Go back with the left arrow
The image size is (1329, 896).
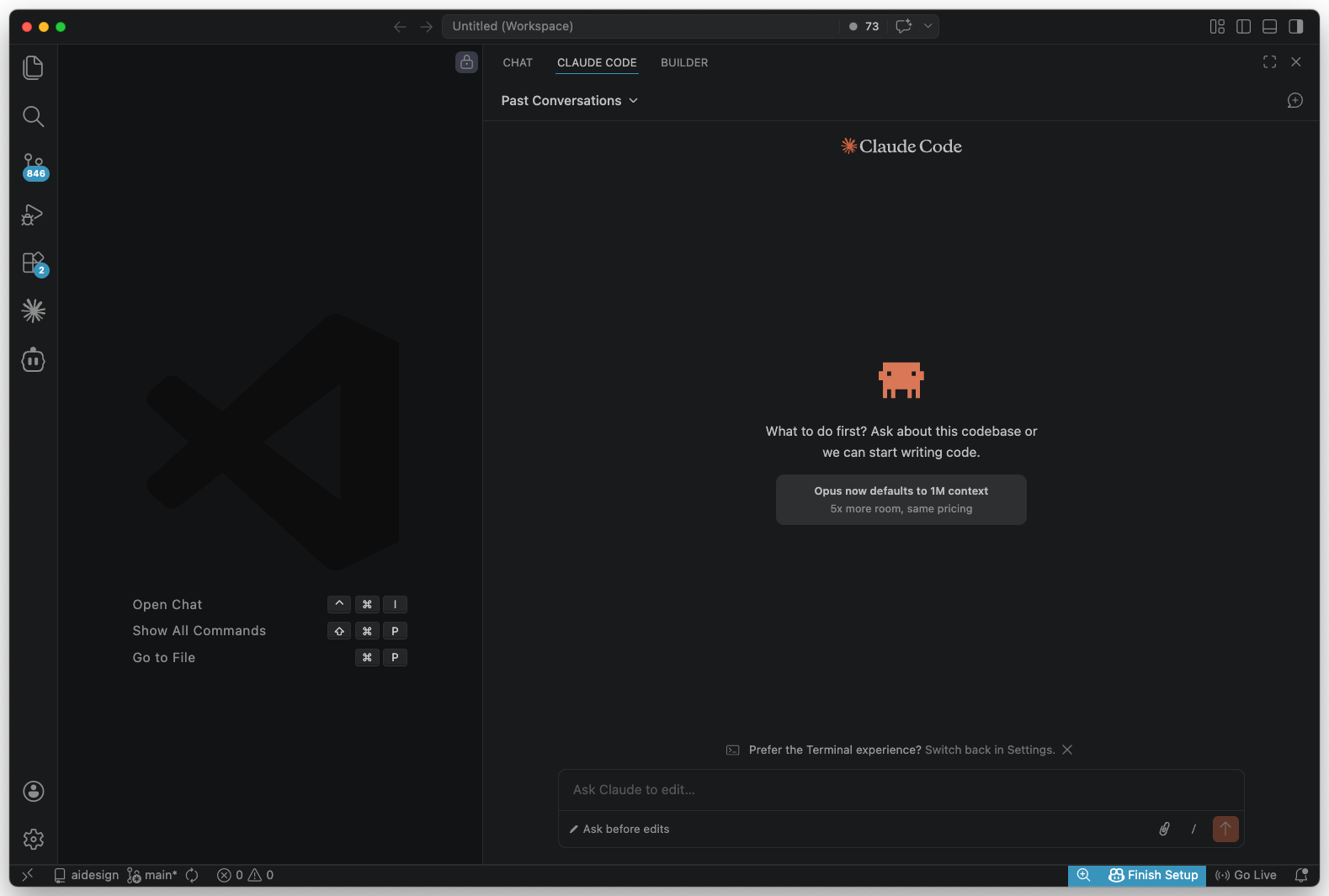point(400,27)
